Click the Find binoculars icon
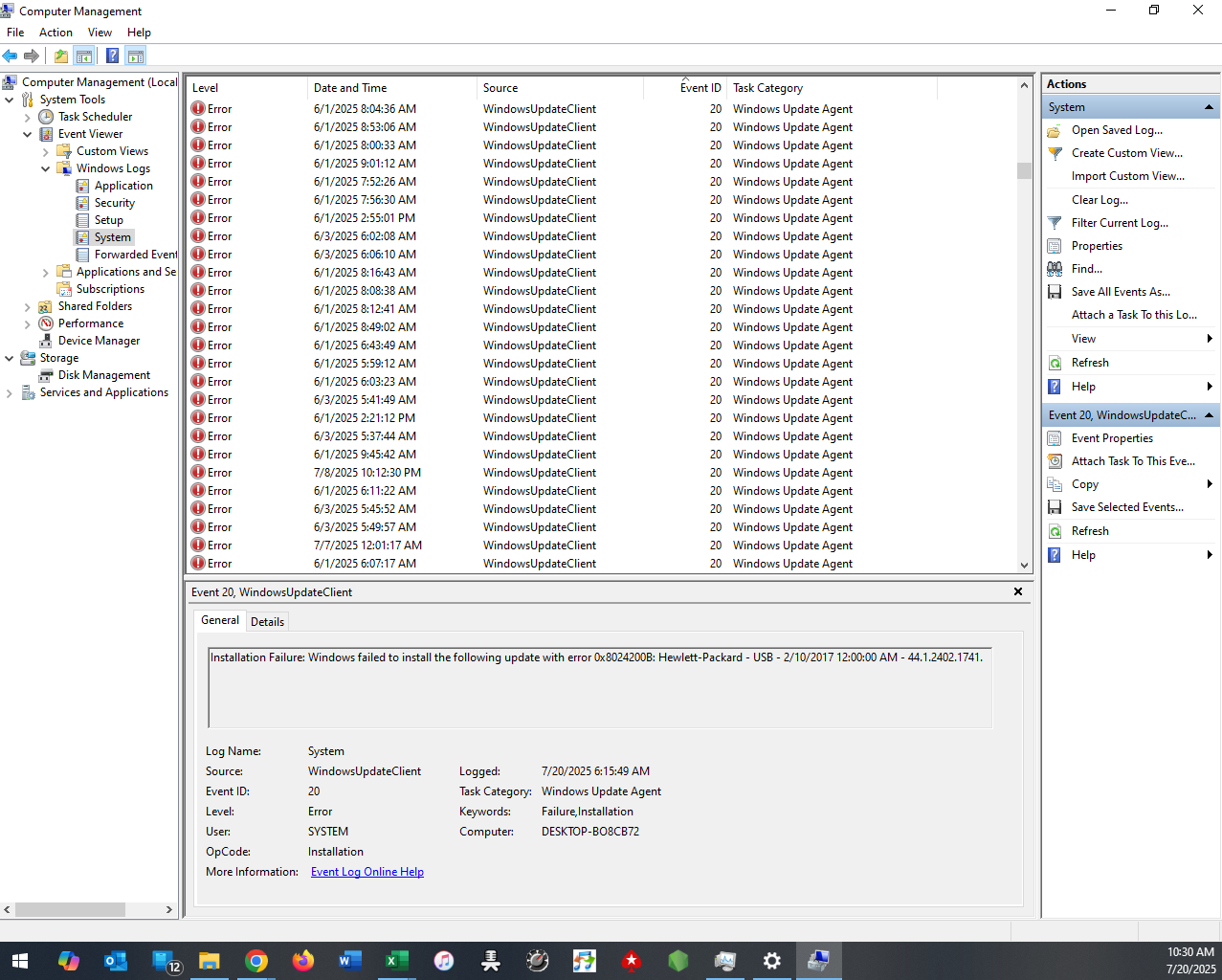This screenshot has width=1222, height=980. (x=1055, y=269)
